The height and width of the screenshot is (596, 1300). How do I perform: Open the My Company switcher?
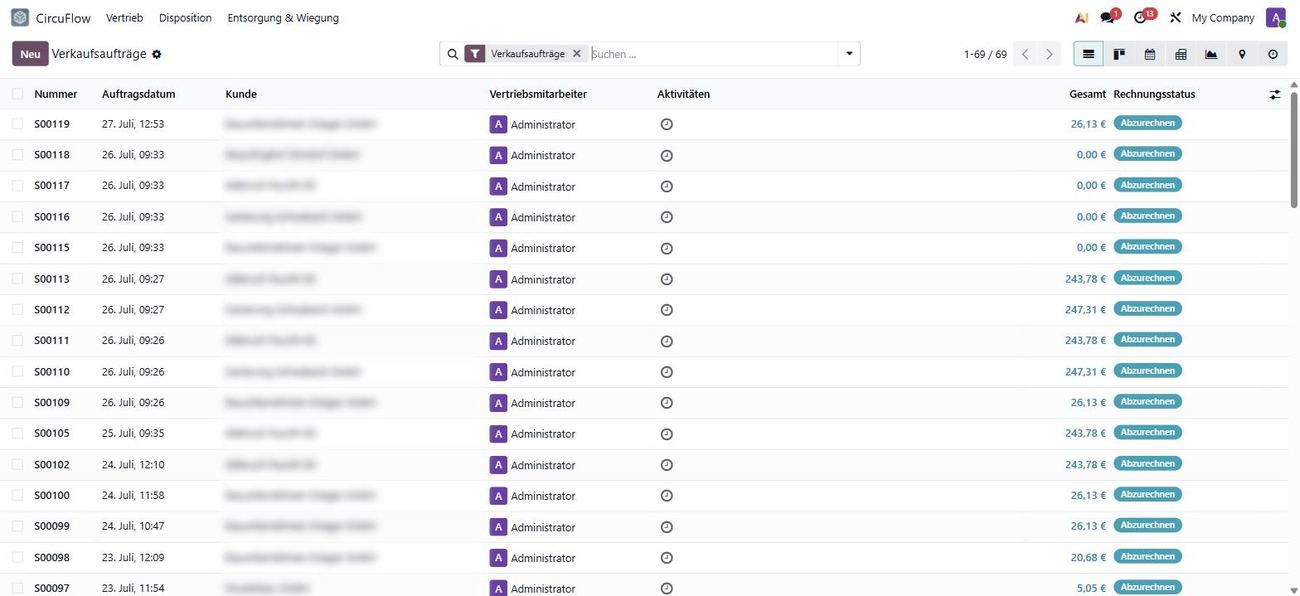tap(1223, 18)
